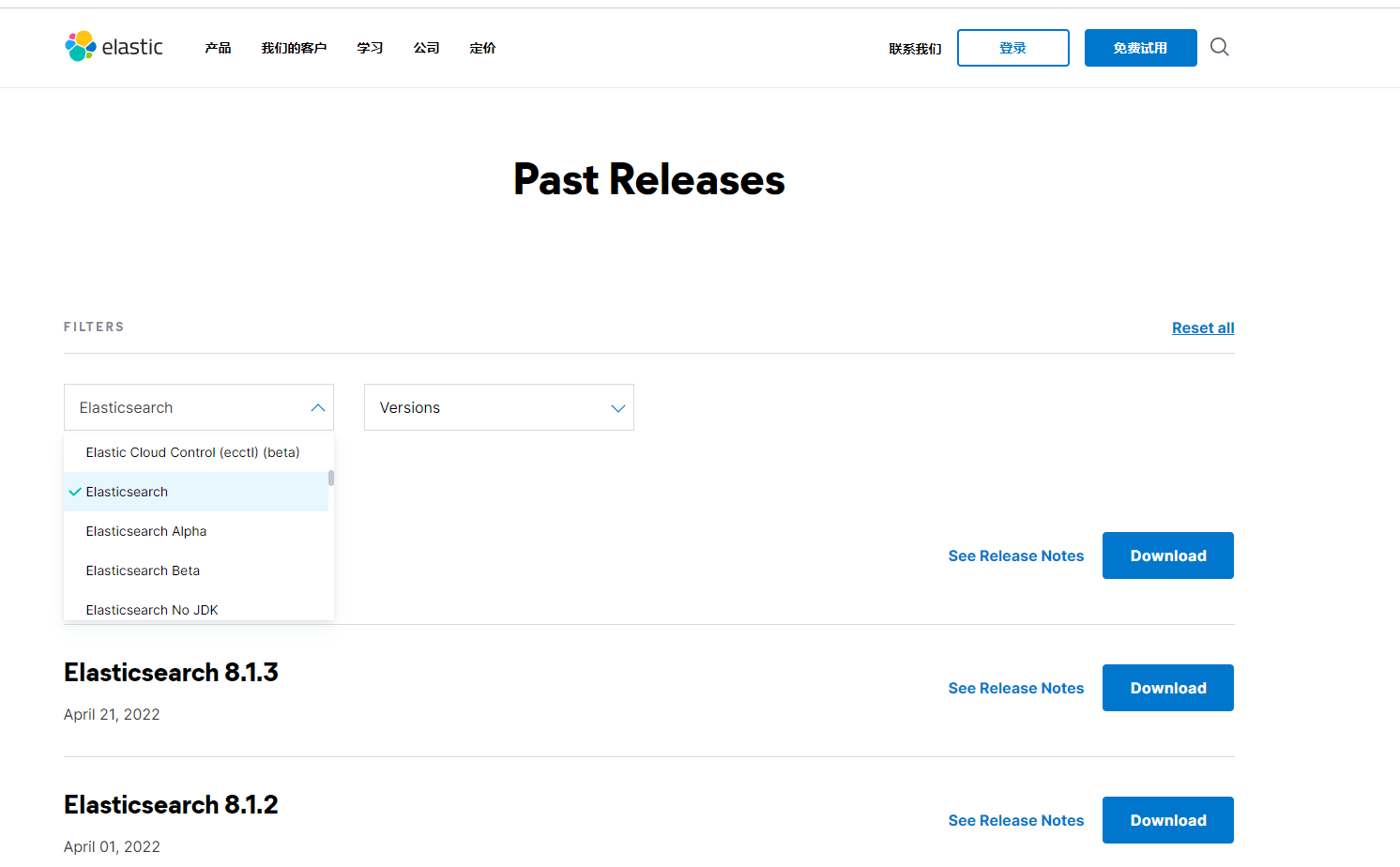Select the checked Elasticsearch option

(196, 492)
